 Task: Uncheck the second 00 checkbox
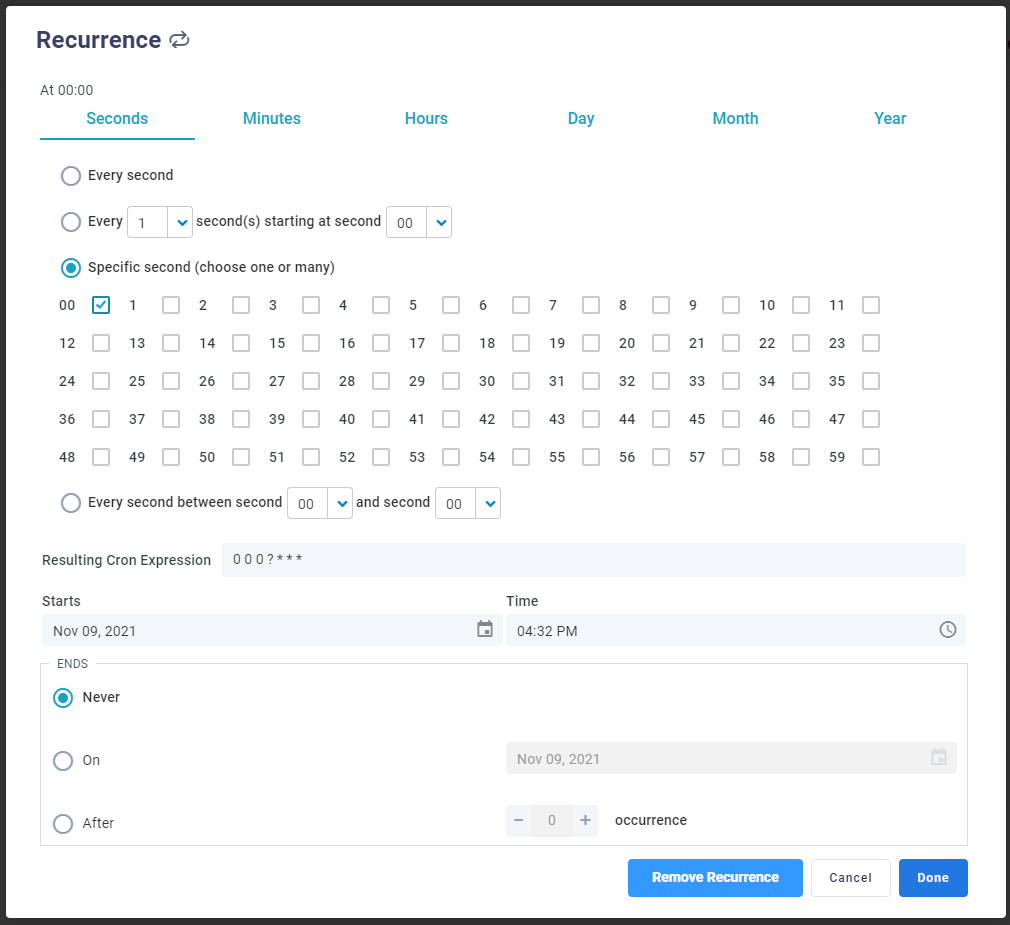click(x=101, y=305)
